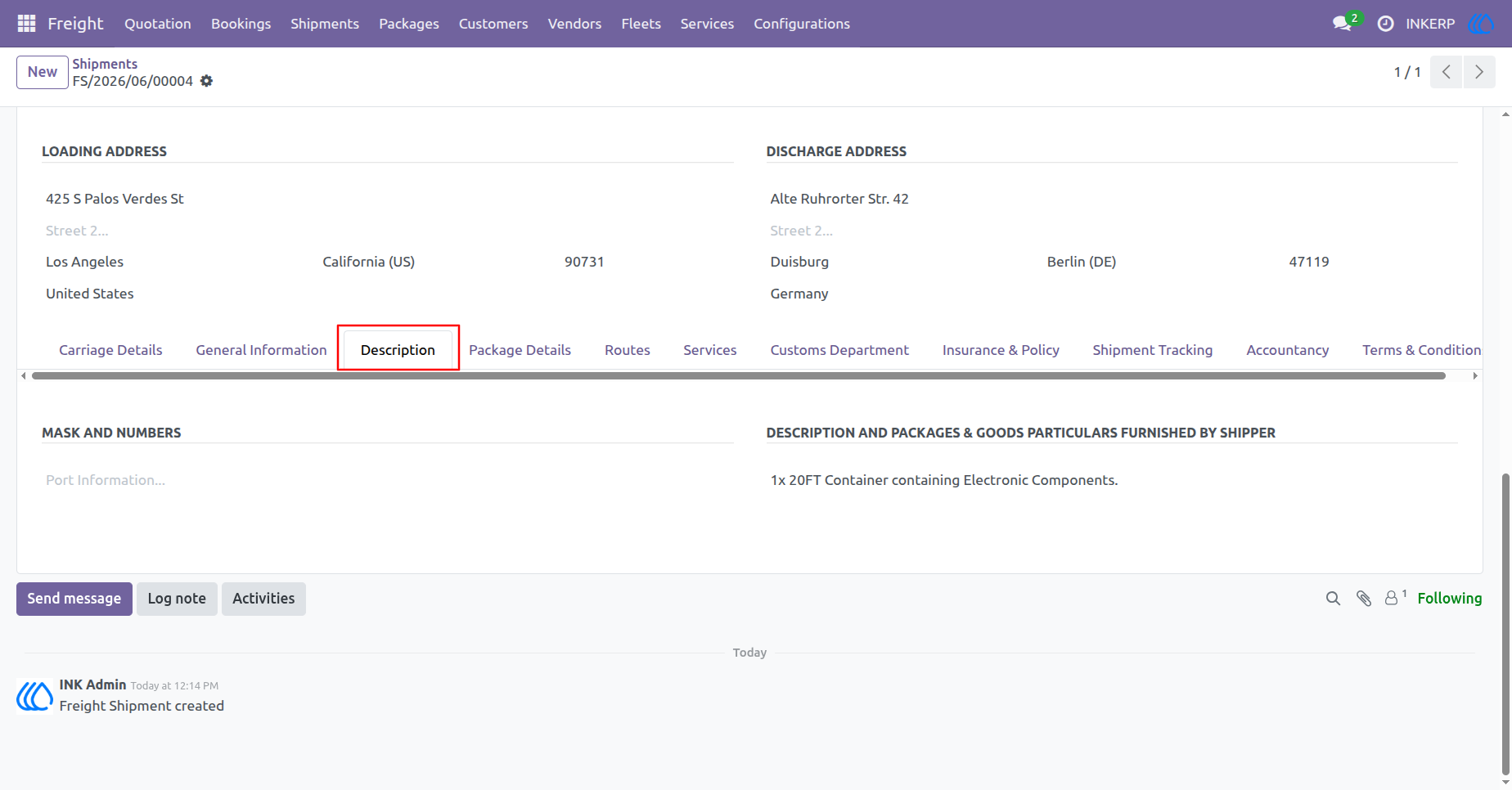The image size is (1512, 790).
Task: Attach files using paperclip icon
Action: [x=1363, y=599]
